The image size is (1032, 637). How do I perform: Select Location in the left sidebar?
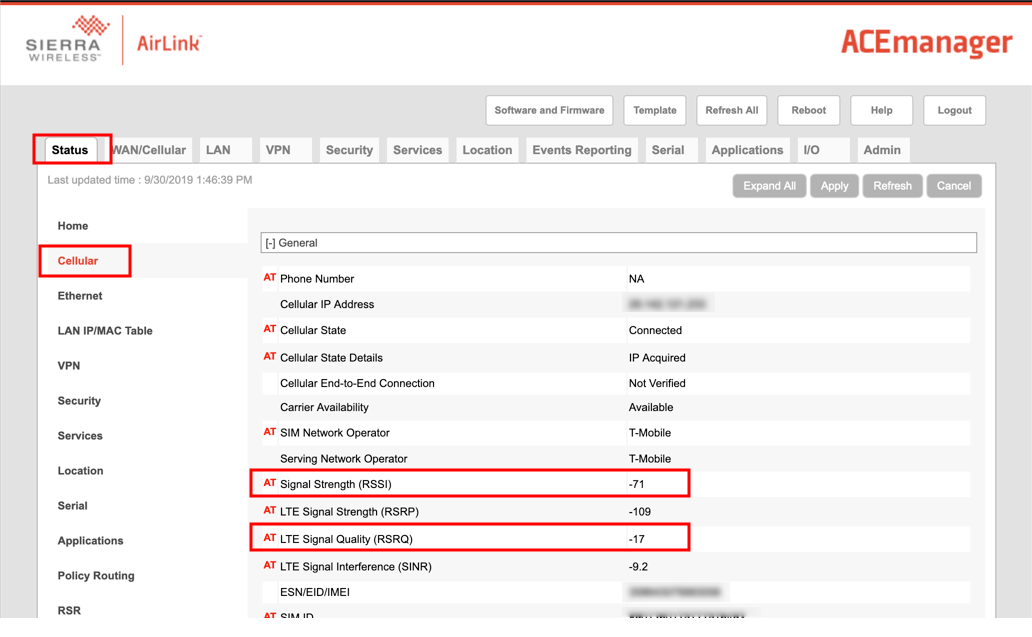tap(81, 471)
